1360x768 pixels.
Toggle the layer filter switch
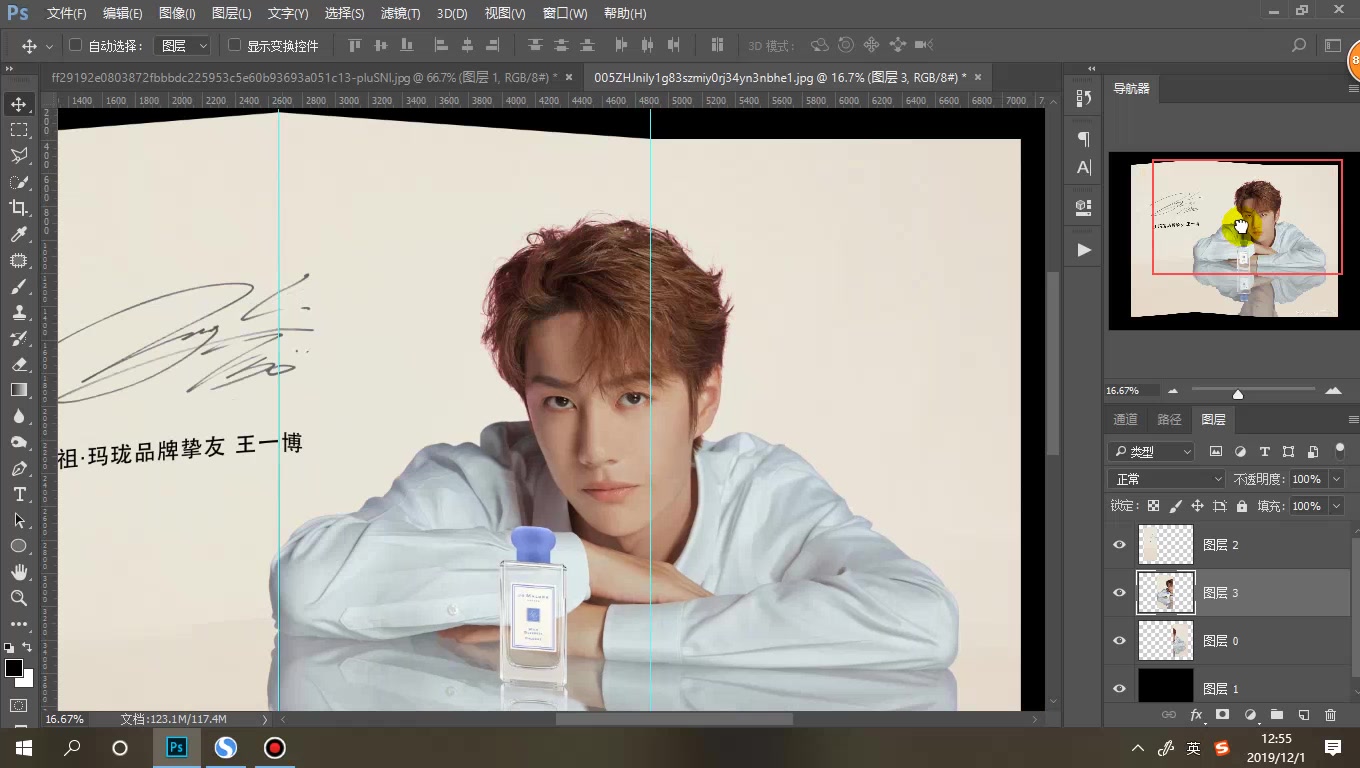[x=1340, y=451]
